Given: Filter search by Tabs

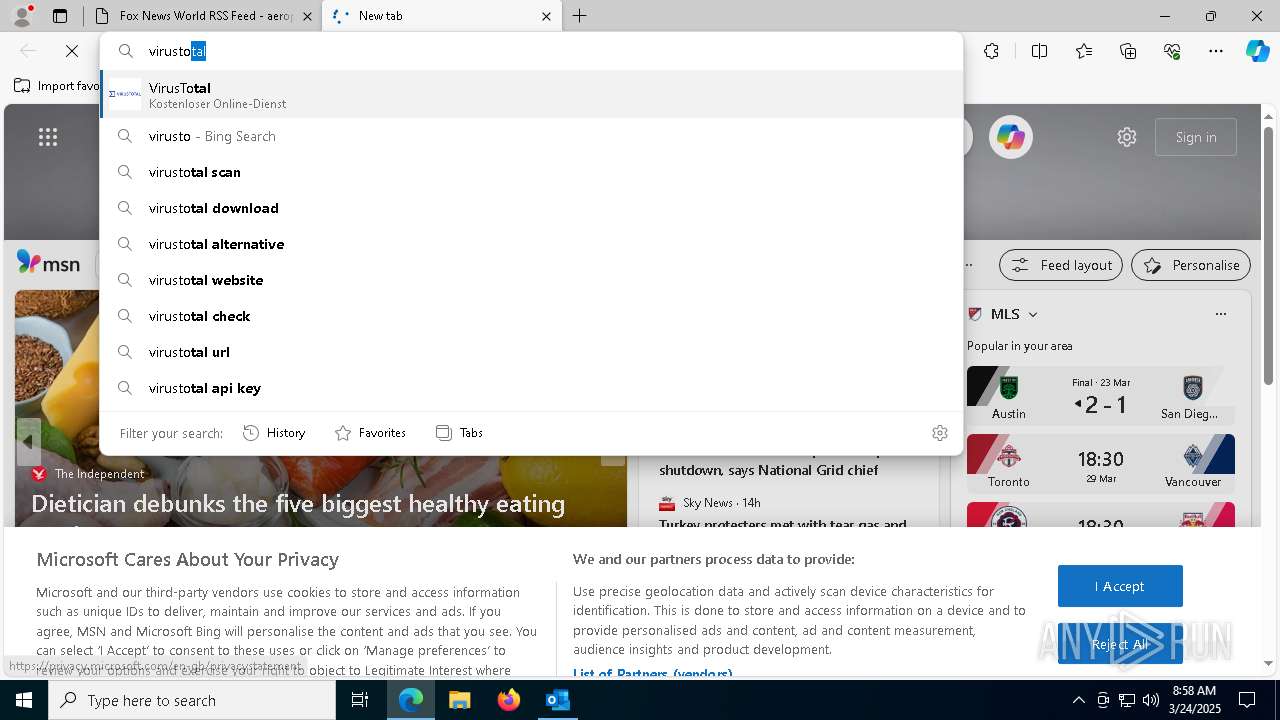Looking at the screenshot, I should pyautogui.click(x=459, y=433).
